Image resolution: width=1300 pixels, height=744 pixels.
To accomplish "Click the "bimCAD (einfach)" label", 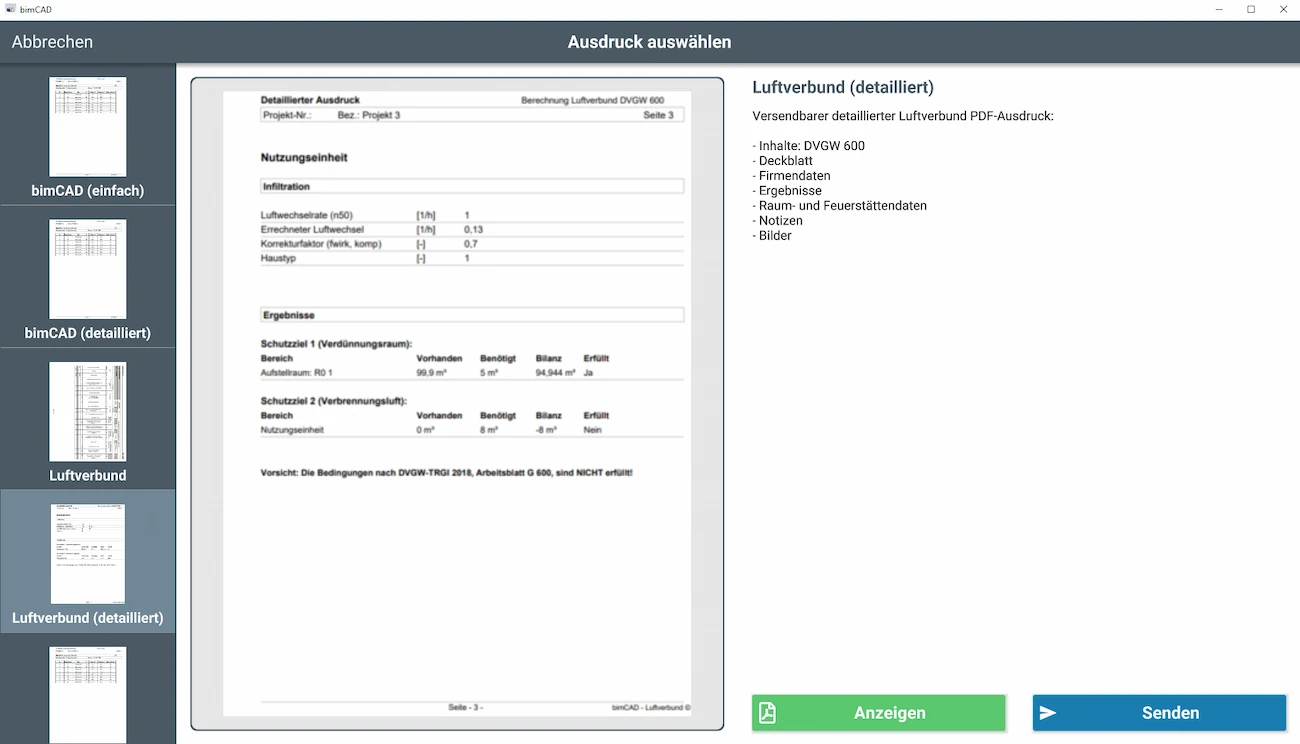I will (88, 191).
